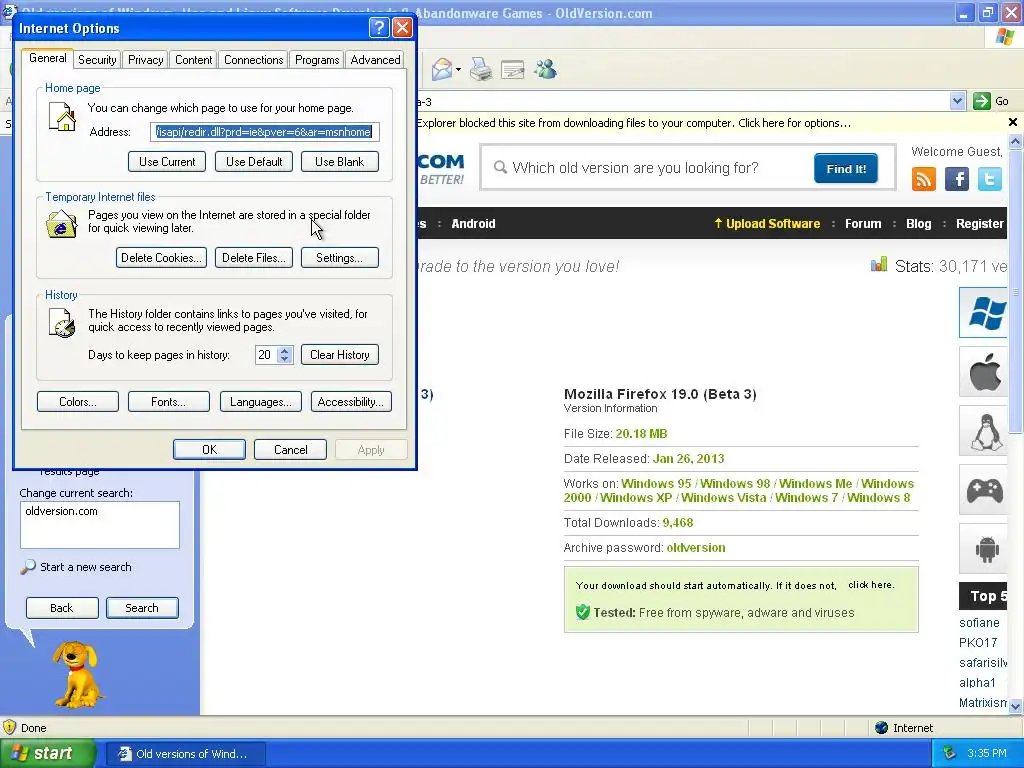Screen dimensions: 1024x768
Task: Open the Facebook icon on OldVersion site
Action: (957, 178)
